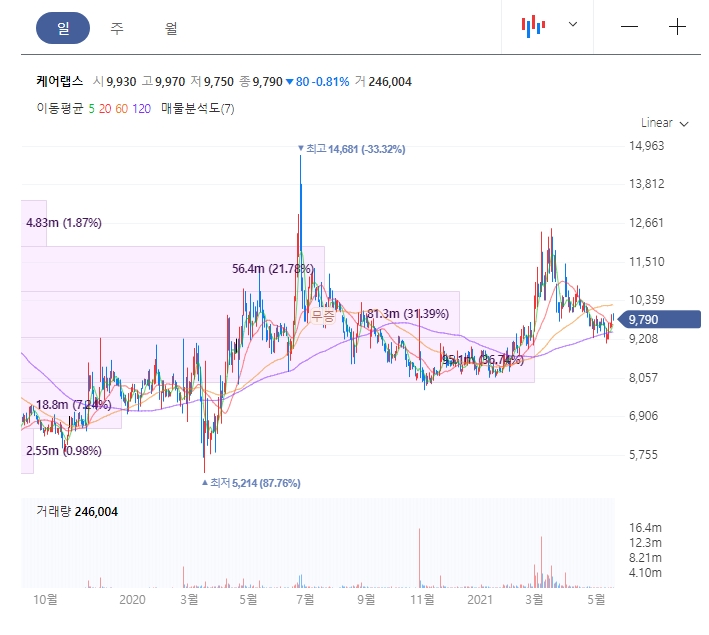
Task: Toggle the 120-day moving average
Action: coord(141,109)
